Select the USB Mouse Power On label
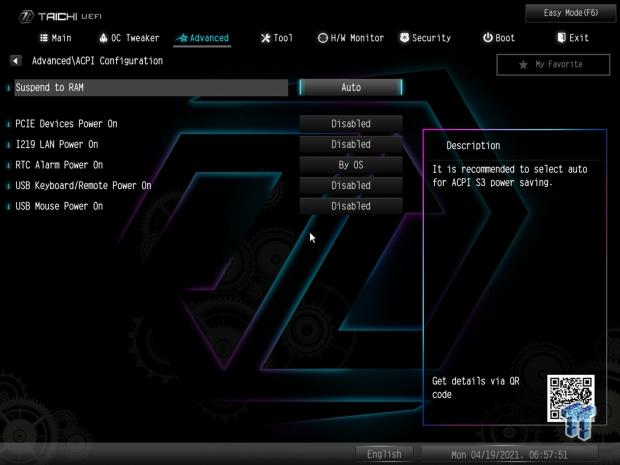The width and height of the screenshot is (620, 465). pos(59,206)
